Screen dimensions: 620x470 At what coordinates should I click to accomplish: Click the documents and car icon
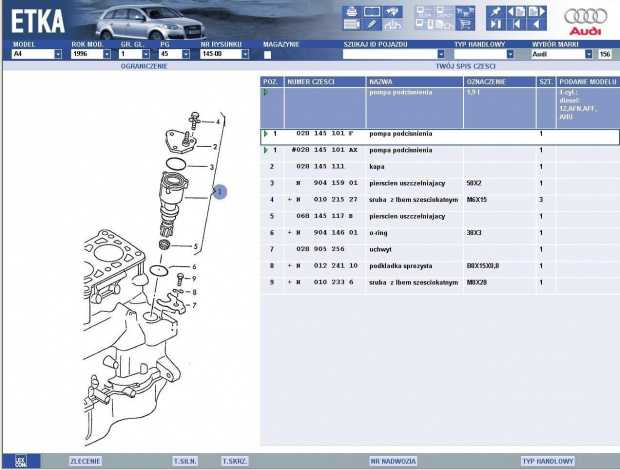445,25
